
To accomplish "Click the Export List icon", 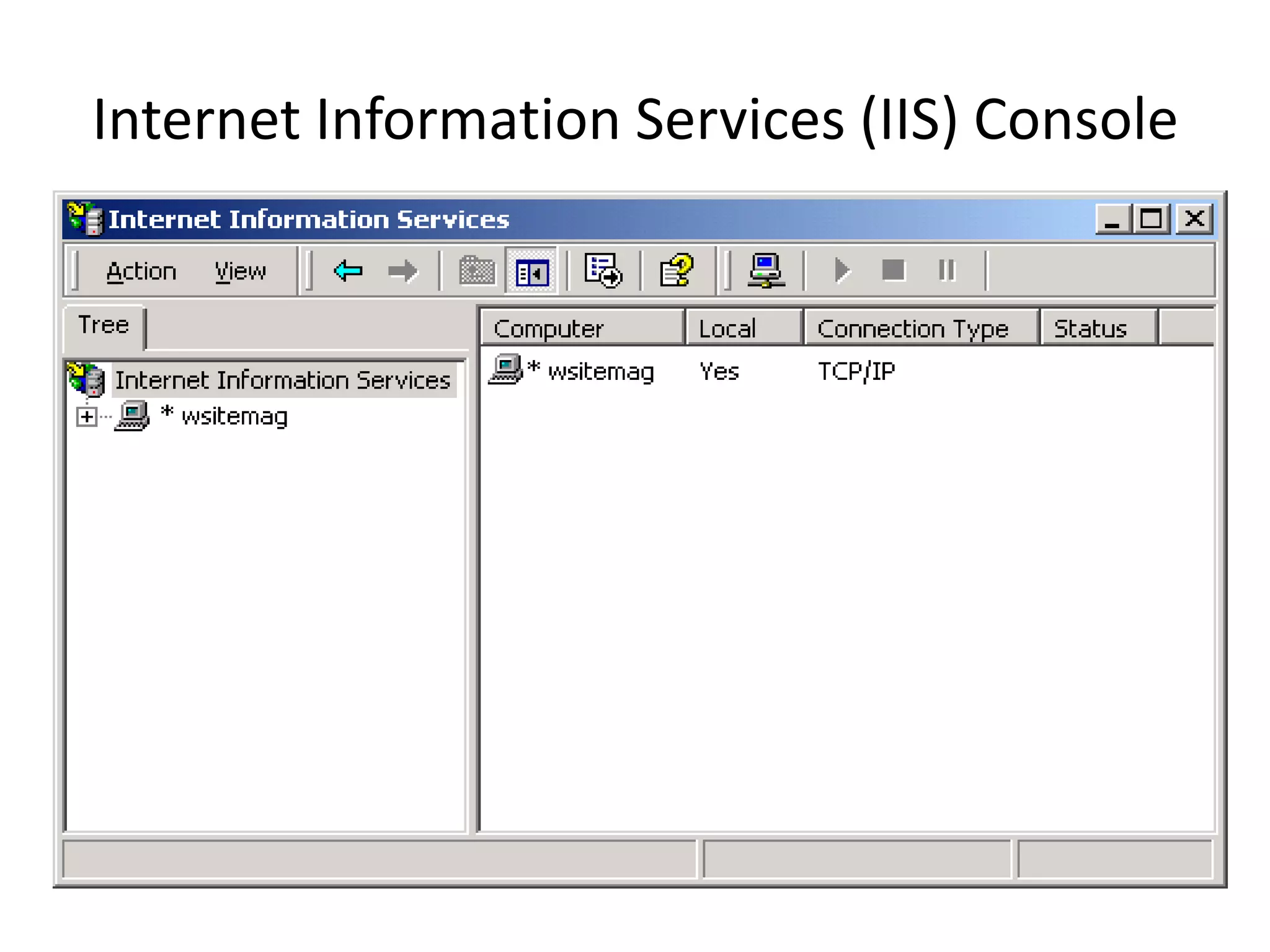I will point(603,271).
